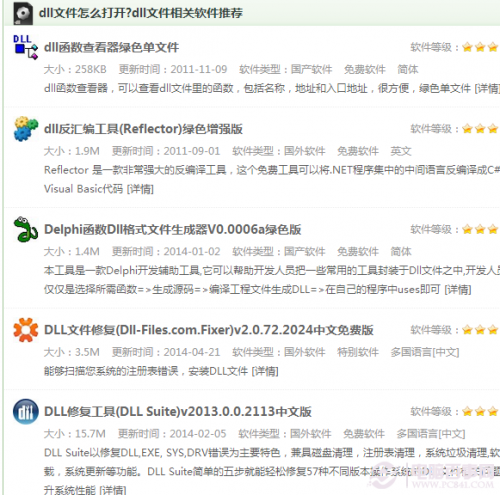The image size is (500, 495).
Task: Click [详情] after Visual Basic代码
Action: click(x=140, y=189)
